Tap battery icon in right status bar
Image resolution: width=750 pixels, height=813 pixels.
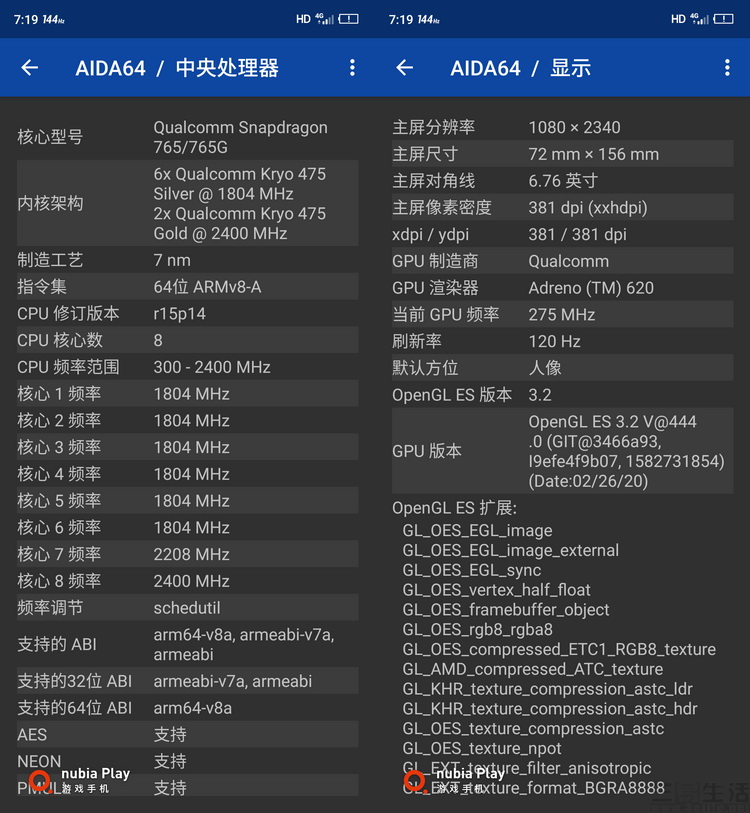click(x=724, y=19)
